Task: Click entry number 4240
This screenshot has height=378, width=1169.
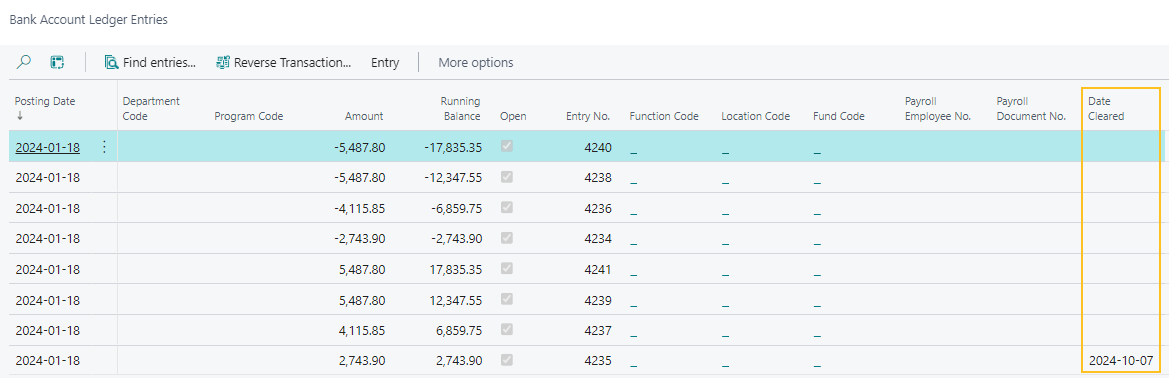Action: [599, 148]
